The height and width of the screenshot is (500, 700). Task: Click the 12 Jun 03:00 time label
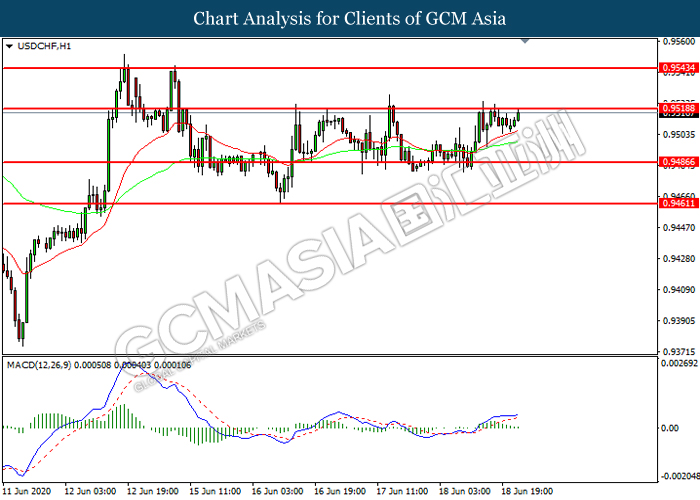[x=90, y=491]
